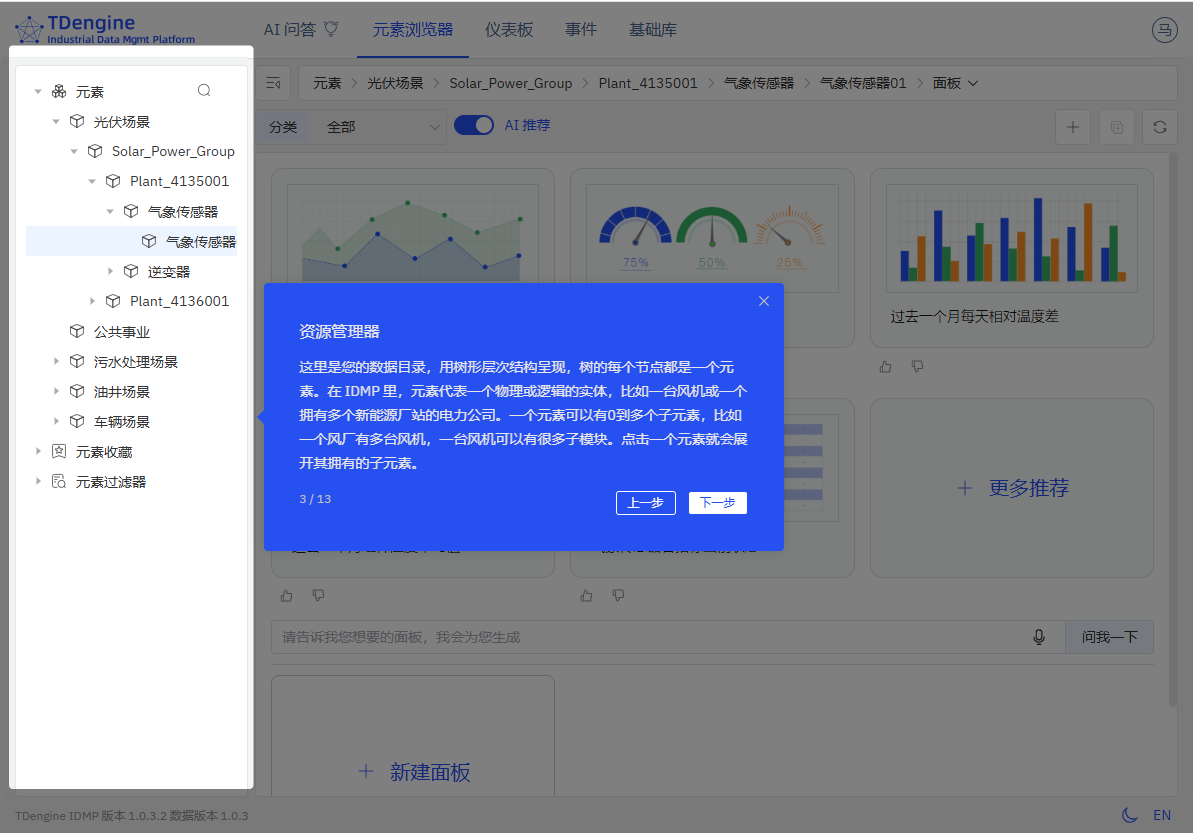Image resolution: width=1193 pixels, height=833 pixels.
Task: Click the 元素过滤器 filter icon
Action: (59, 482)
